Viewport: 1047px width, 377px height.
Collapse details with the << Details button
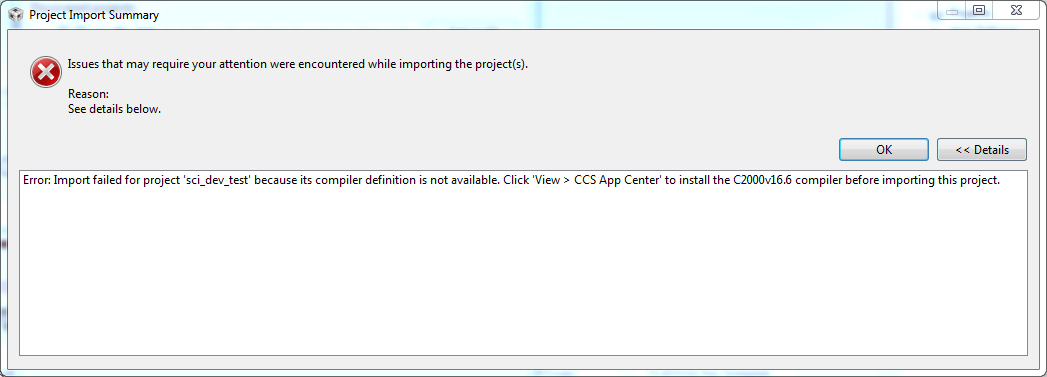pos(982,149)
